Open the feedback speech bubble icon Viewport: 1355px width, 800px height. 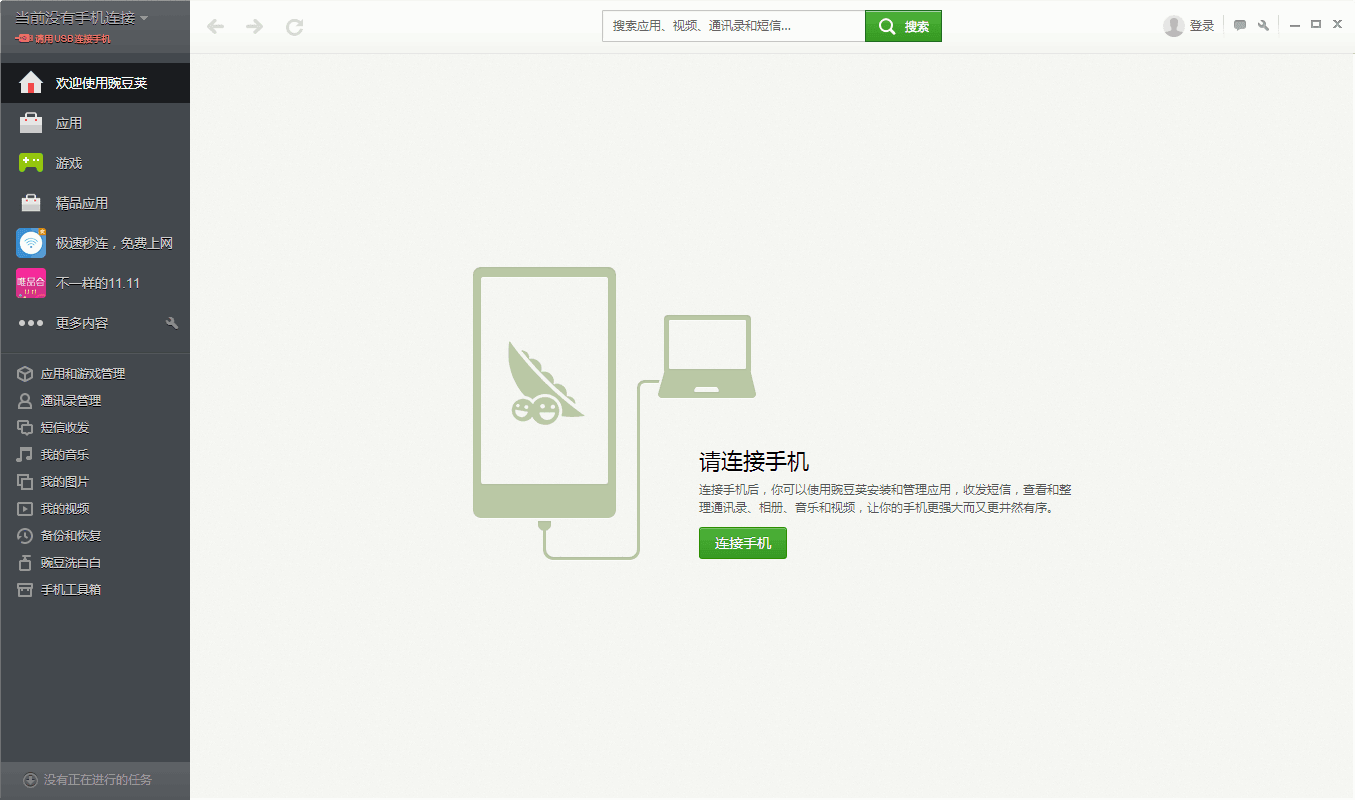(x=1240, y=26)
